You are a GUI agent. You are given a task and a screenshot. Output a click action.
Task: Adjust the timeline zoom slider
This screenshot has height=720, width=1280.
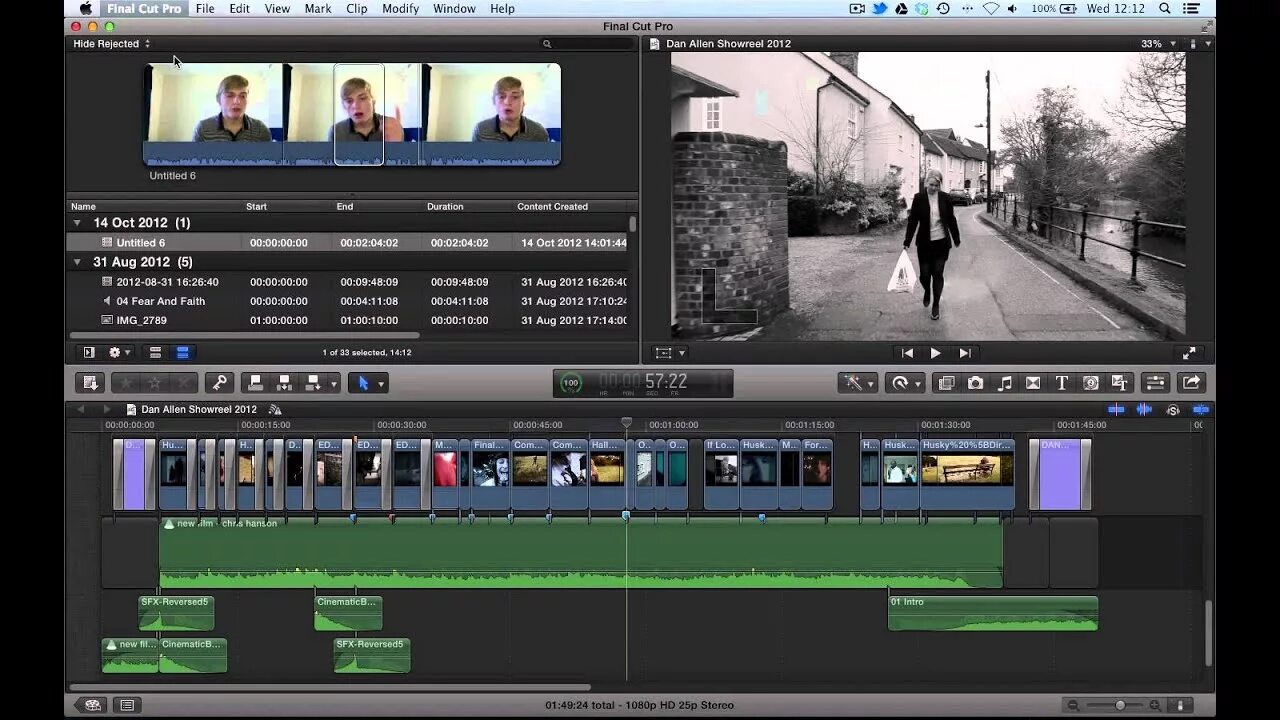pos(1120,705)
